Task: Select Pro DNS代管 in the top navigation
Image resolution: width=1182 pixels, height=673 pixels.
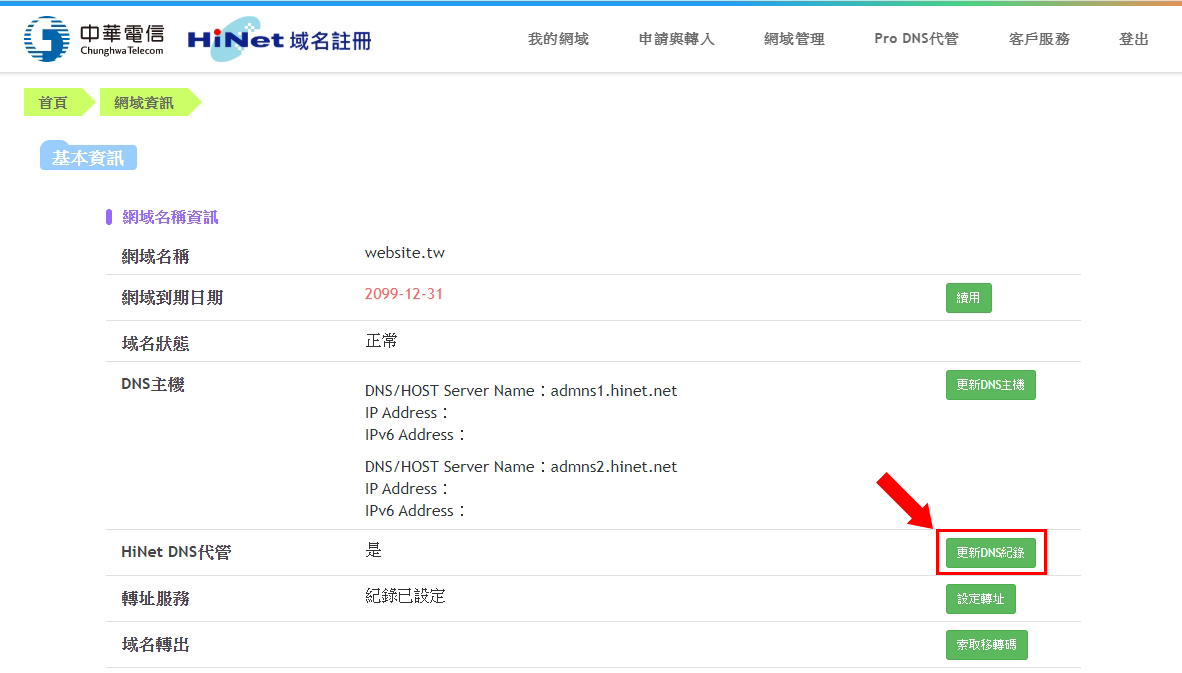Action: click(x=916, y=39)
